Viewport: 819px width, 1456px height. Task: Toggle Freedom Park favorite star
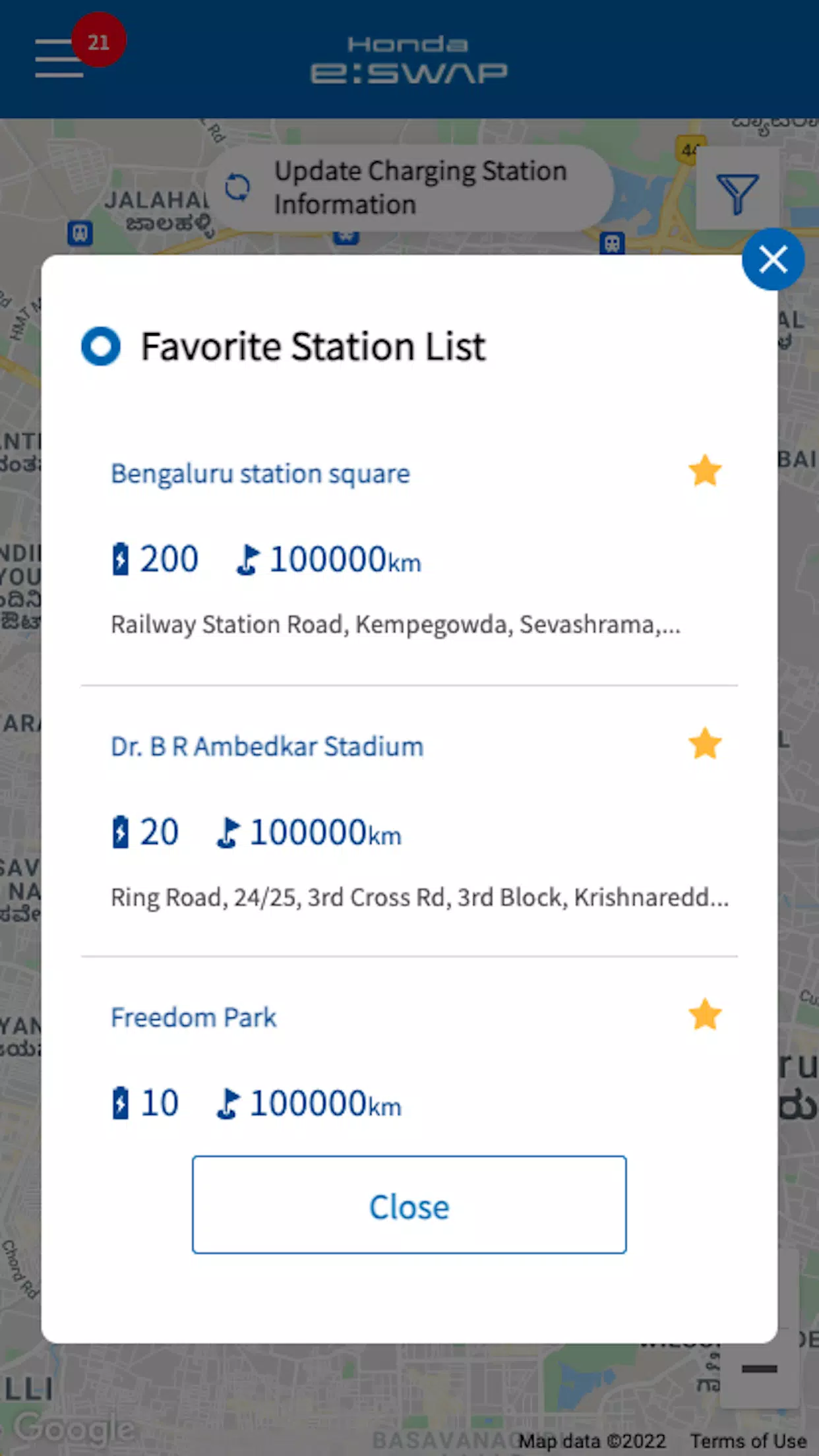(x=705, y=1014)
